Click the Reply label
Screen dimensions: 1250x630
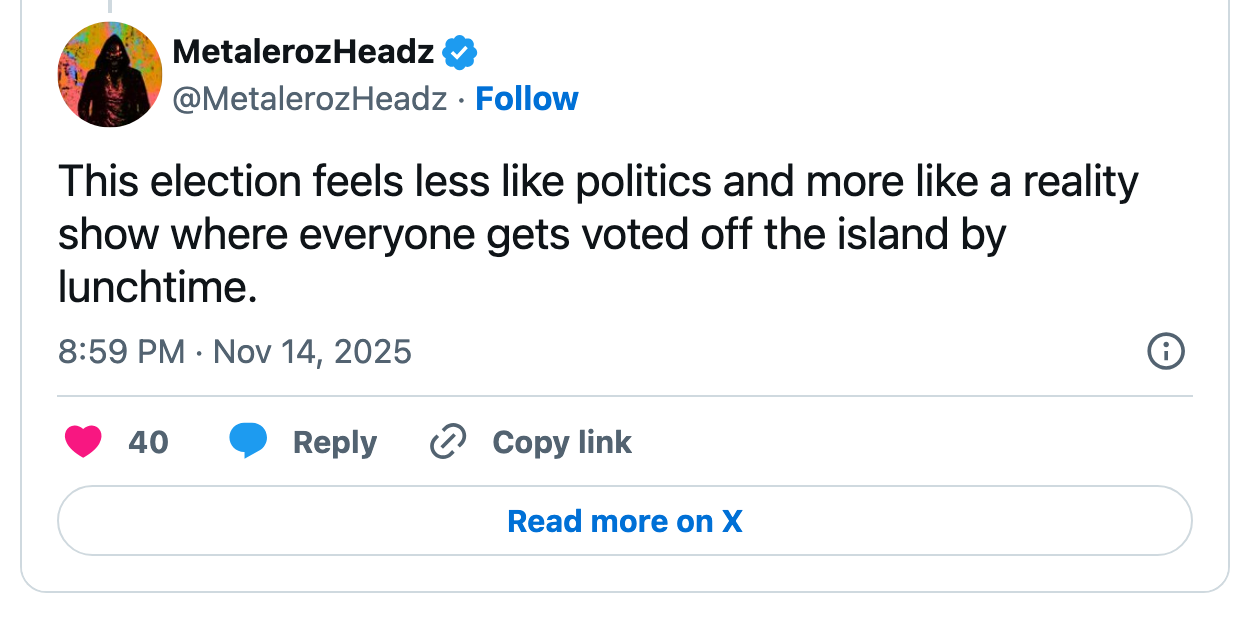[x=334, y=441]
